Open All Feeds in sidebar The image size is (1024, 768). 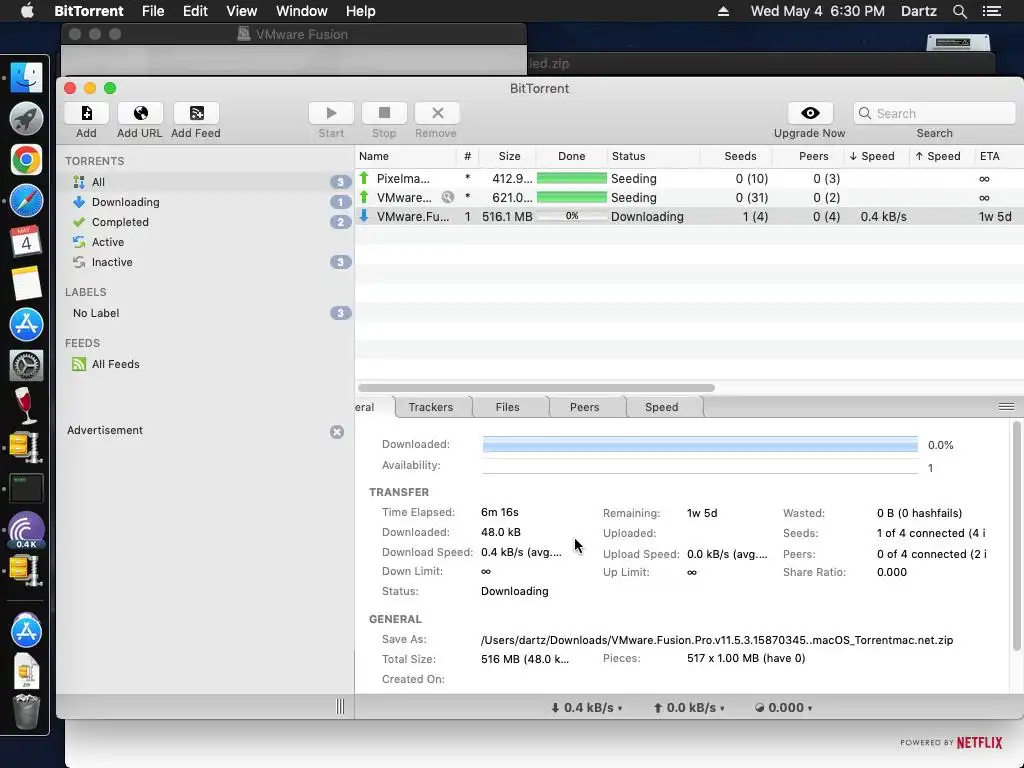pos(208,364)
